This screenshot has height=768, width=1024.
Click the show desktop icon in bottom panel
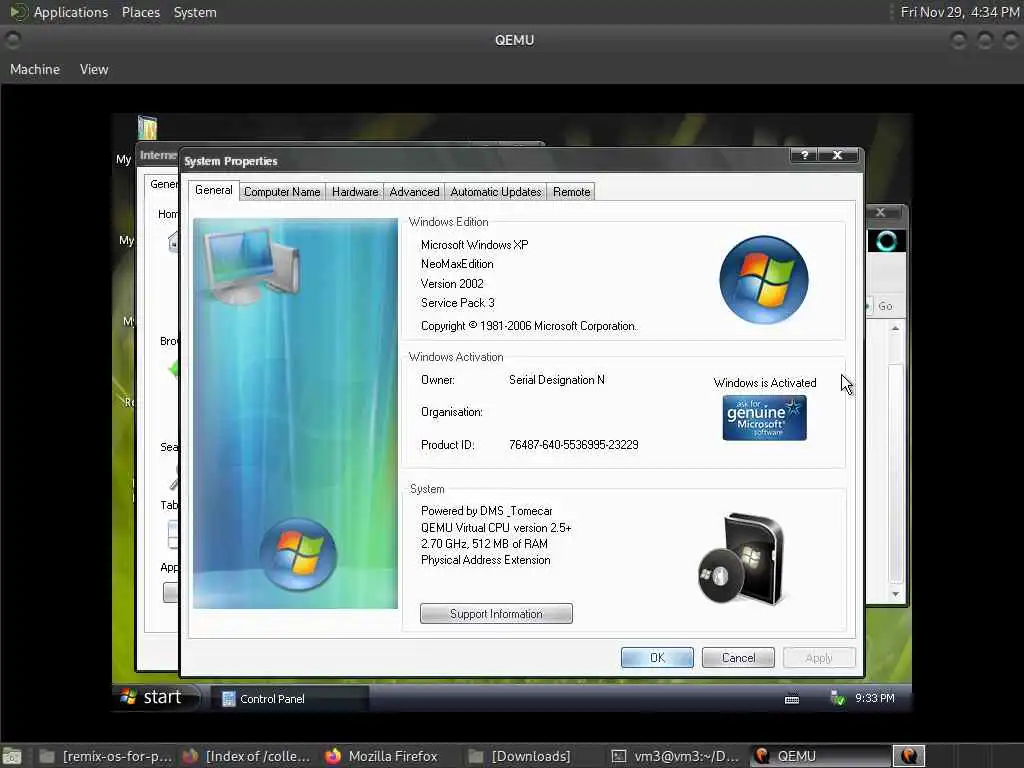(x=12, y=756)
